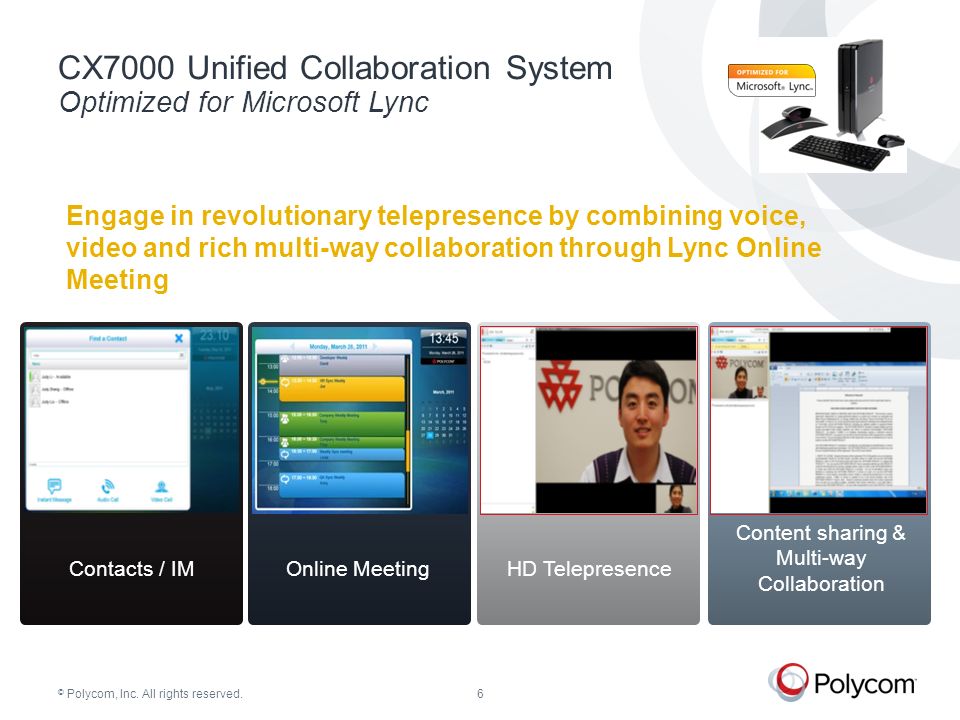The height and width of the screenshot is (720, 960).
Task: Click the Polycom logo at bottom right
Action: tap(842, 681)
